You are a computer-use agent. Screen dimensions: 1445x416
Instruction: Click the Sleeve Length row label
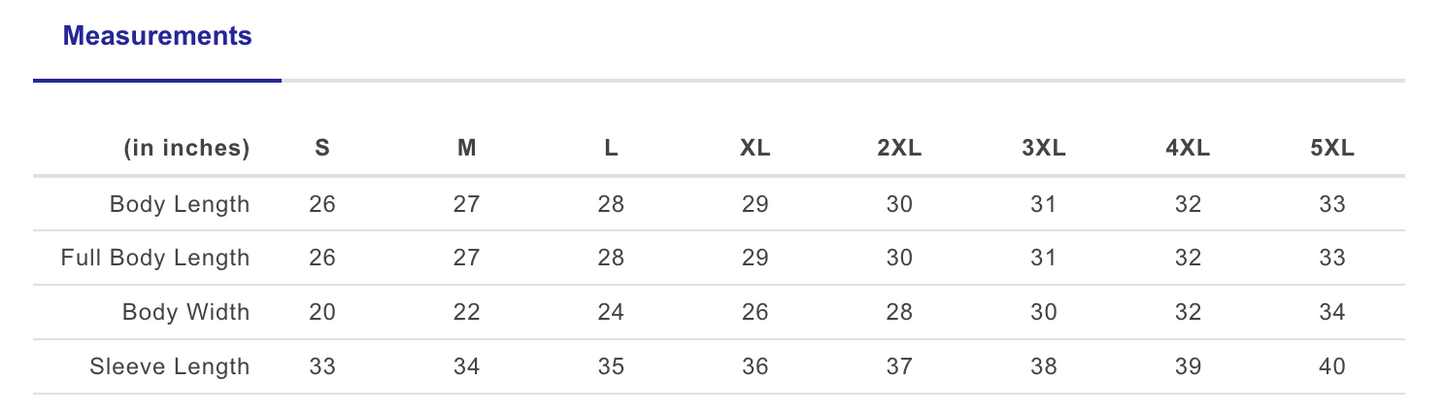click(170, 367)
